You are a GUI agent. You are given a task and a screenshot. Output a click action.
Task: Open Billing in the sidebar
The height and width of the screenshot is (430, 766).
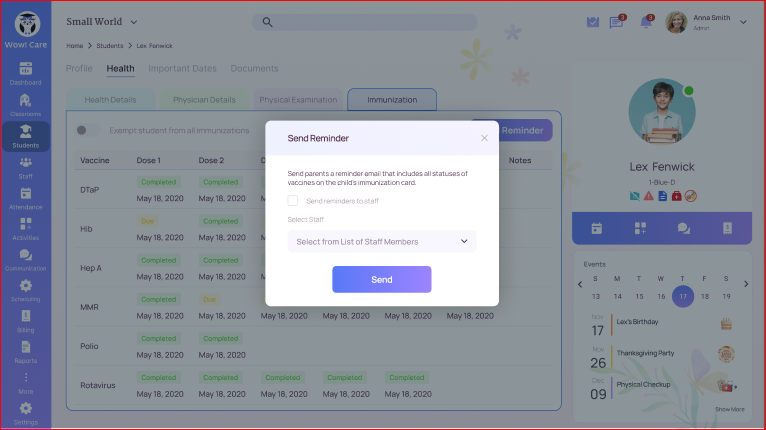click(x=25, y=319)
